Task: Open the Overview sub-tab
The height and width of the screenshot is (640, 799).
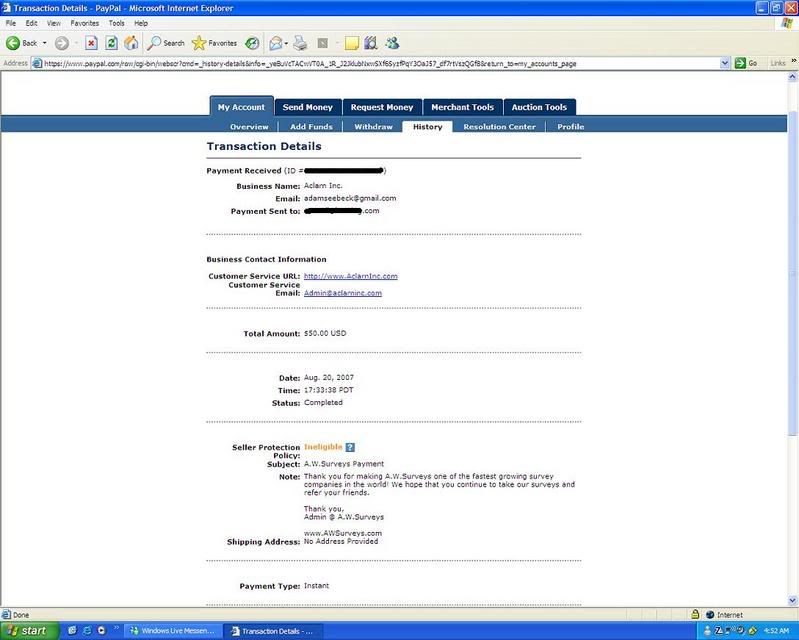Action: tap(249, 127)
